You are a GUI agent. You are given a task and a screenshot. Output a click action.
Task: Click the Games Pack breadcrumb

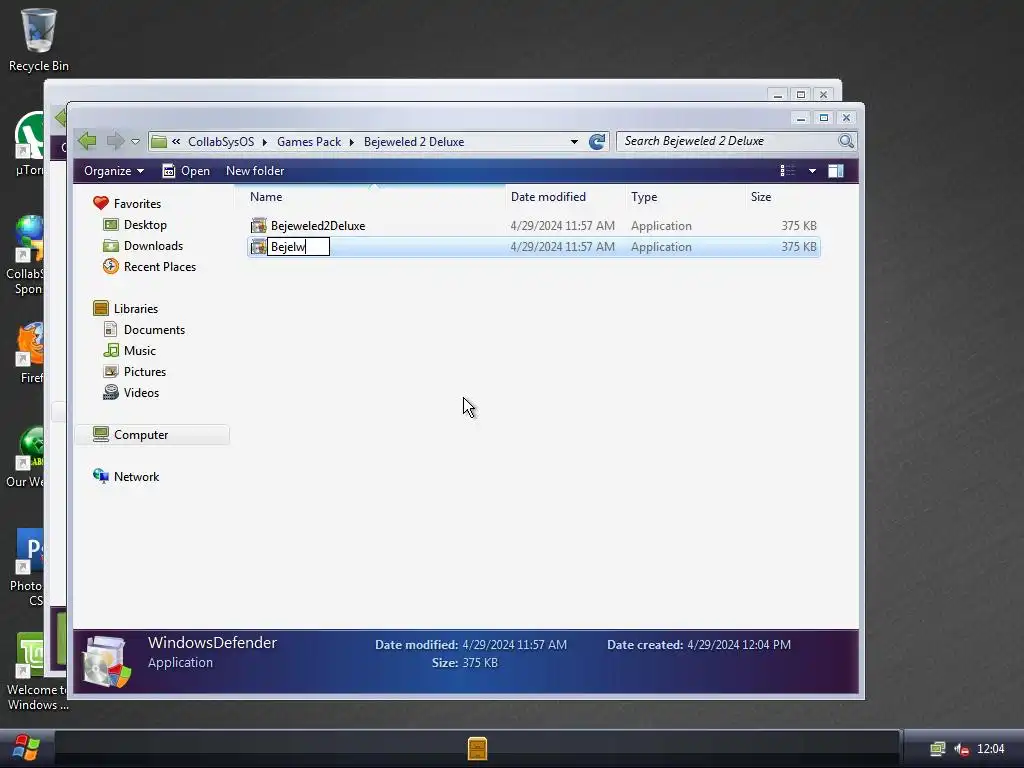309,142
